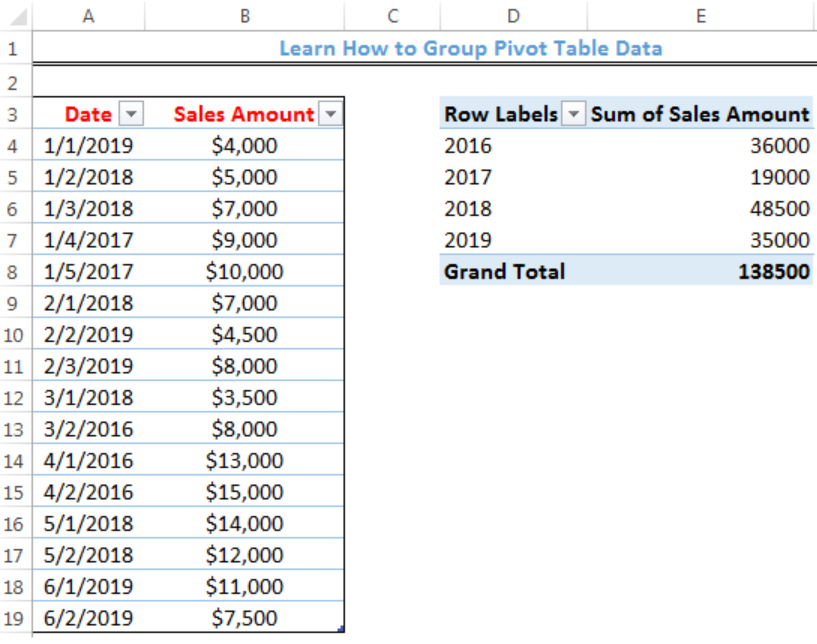The width and height of the screenshot is (817, 644).
Task: Click the cell with date 6/2/2019
Action: 88,618
